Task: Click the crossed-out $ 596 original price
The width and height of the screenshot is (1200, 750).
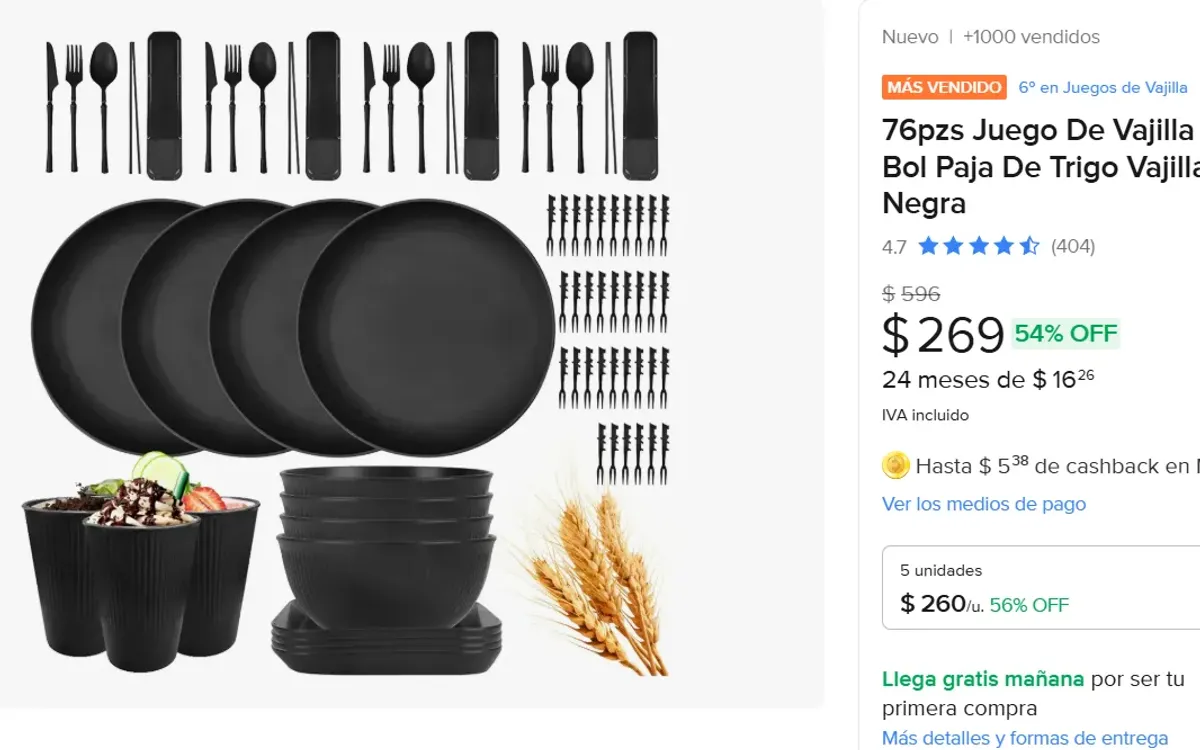Action: (x=911, y=294)
